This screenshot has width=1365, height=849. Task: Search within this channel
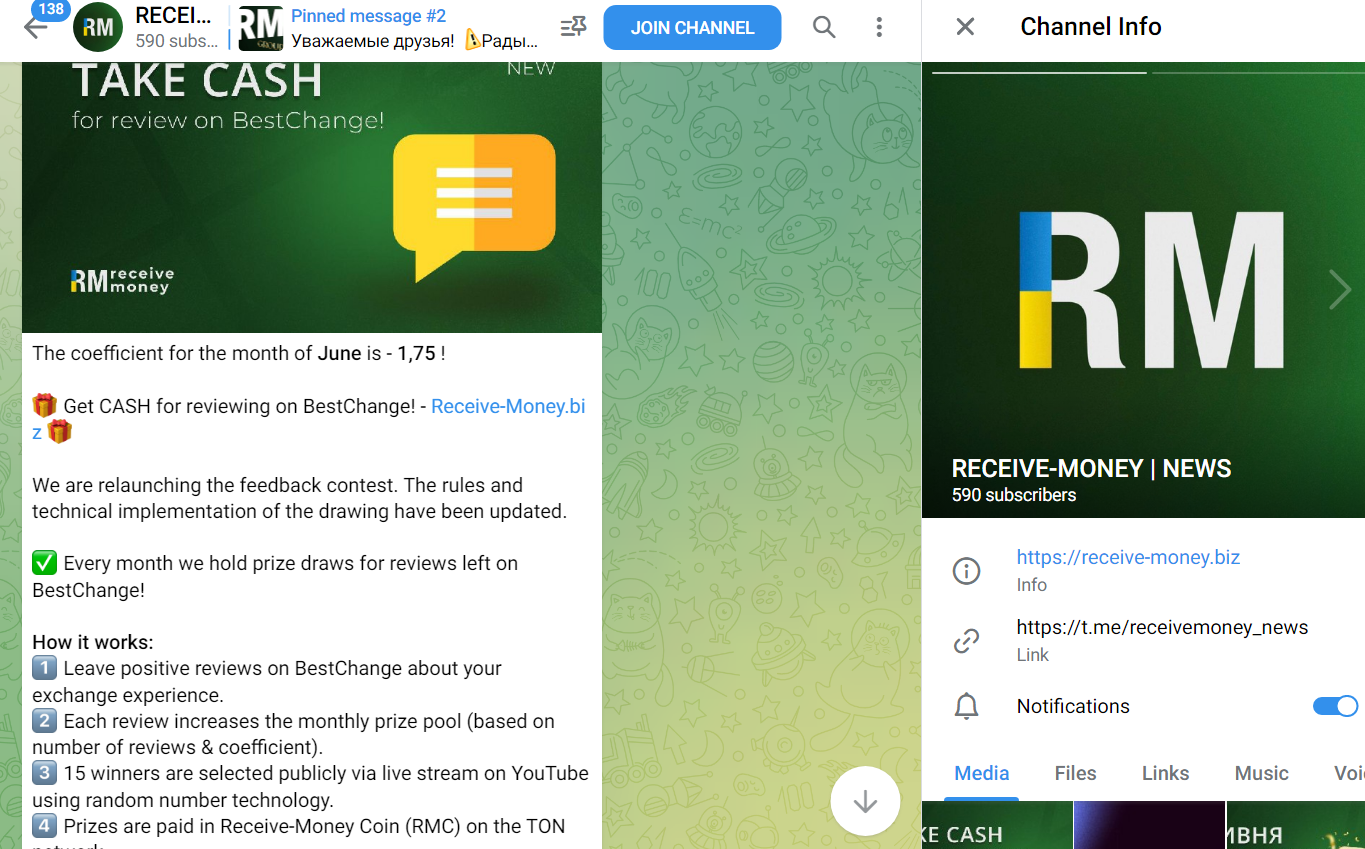(x=824, y=27)
